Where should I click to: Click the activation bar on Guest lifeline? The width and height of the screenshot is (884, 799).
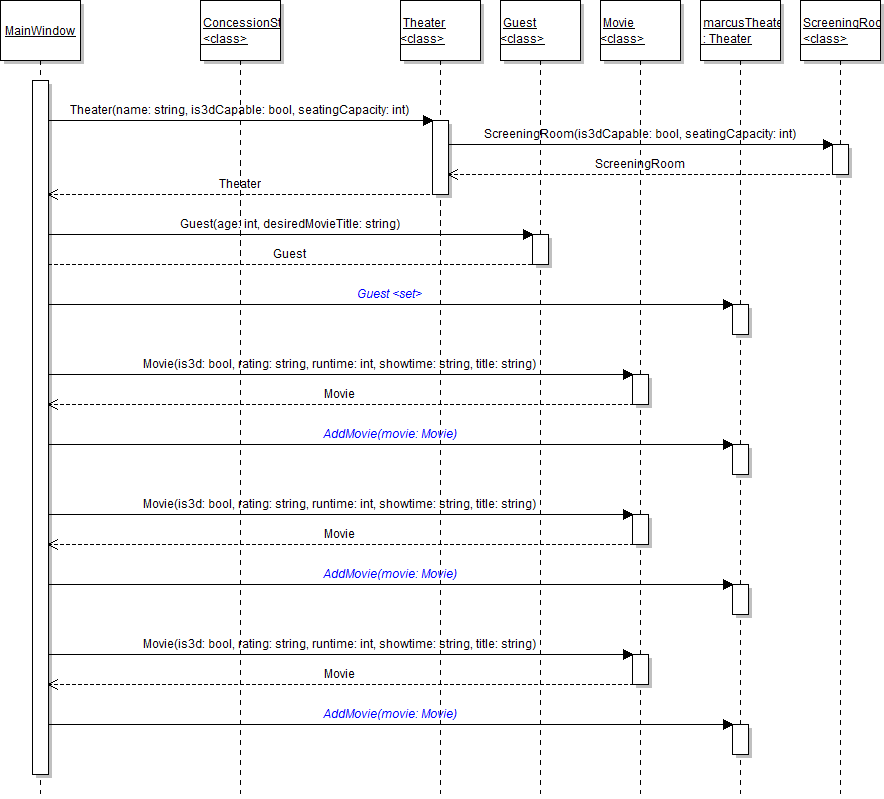coord(540,249)
